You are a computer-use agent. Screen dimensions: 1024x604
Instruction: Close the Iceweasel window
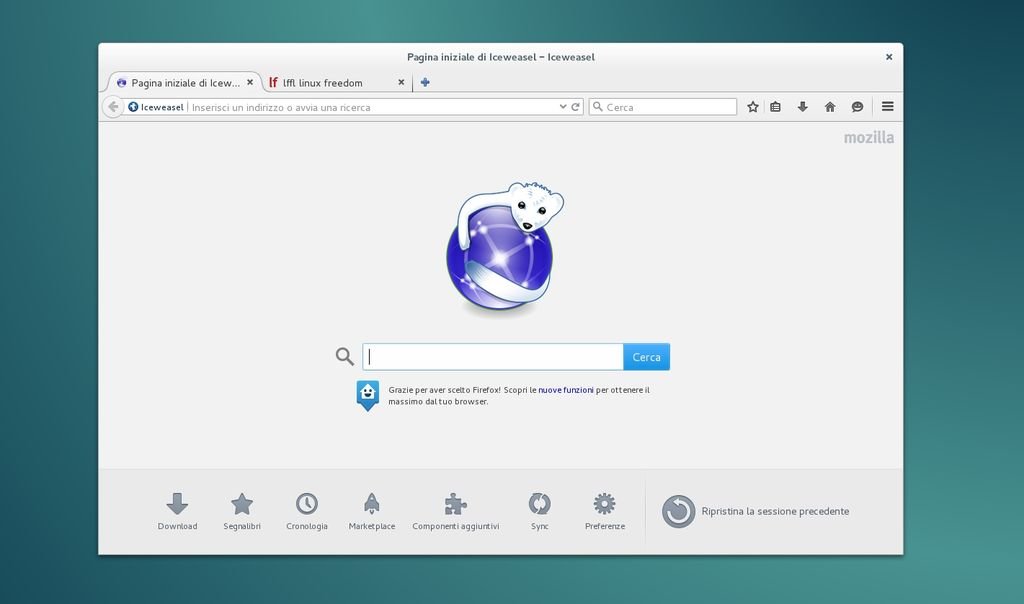pos(889,57)
